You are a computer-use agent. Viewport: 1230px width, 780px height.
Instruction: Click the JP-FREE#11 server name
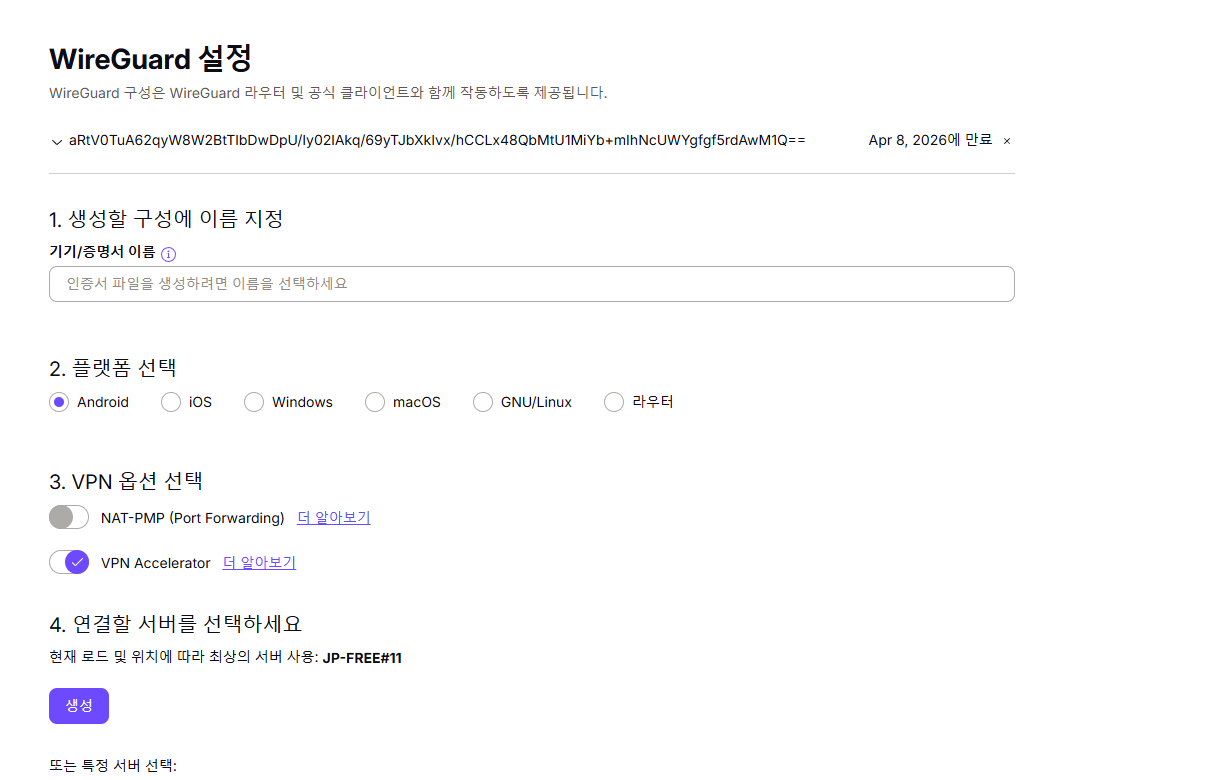pyautogui.click(x=362, y=657)
